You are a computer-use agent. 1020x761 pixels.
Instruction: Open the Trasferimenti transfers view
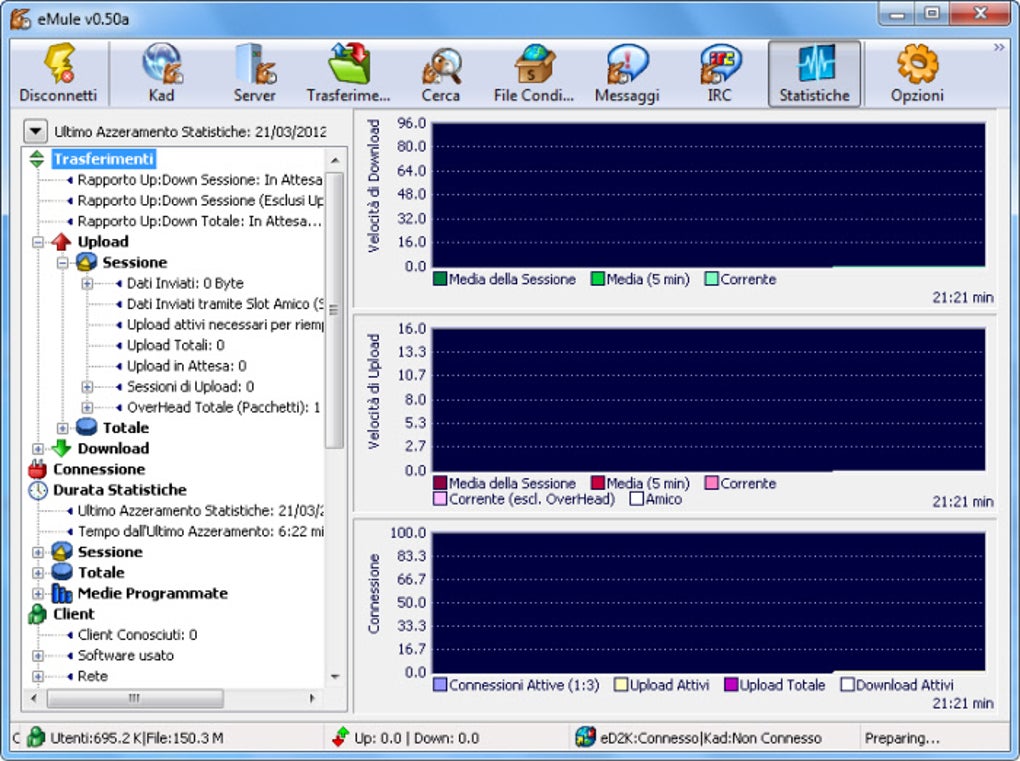348,73
